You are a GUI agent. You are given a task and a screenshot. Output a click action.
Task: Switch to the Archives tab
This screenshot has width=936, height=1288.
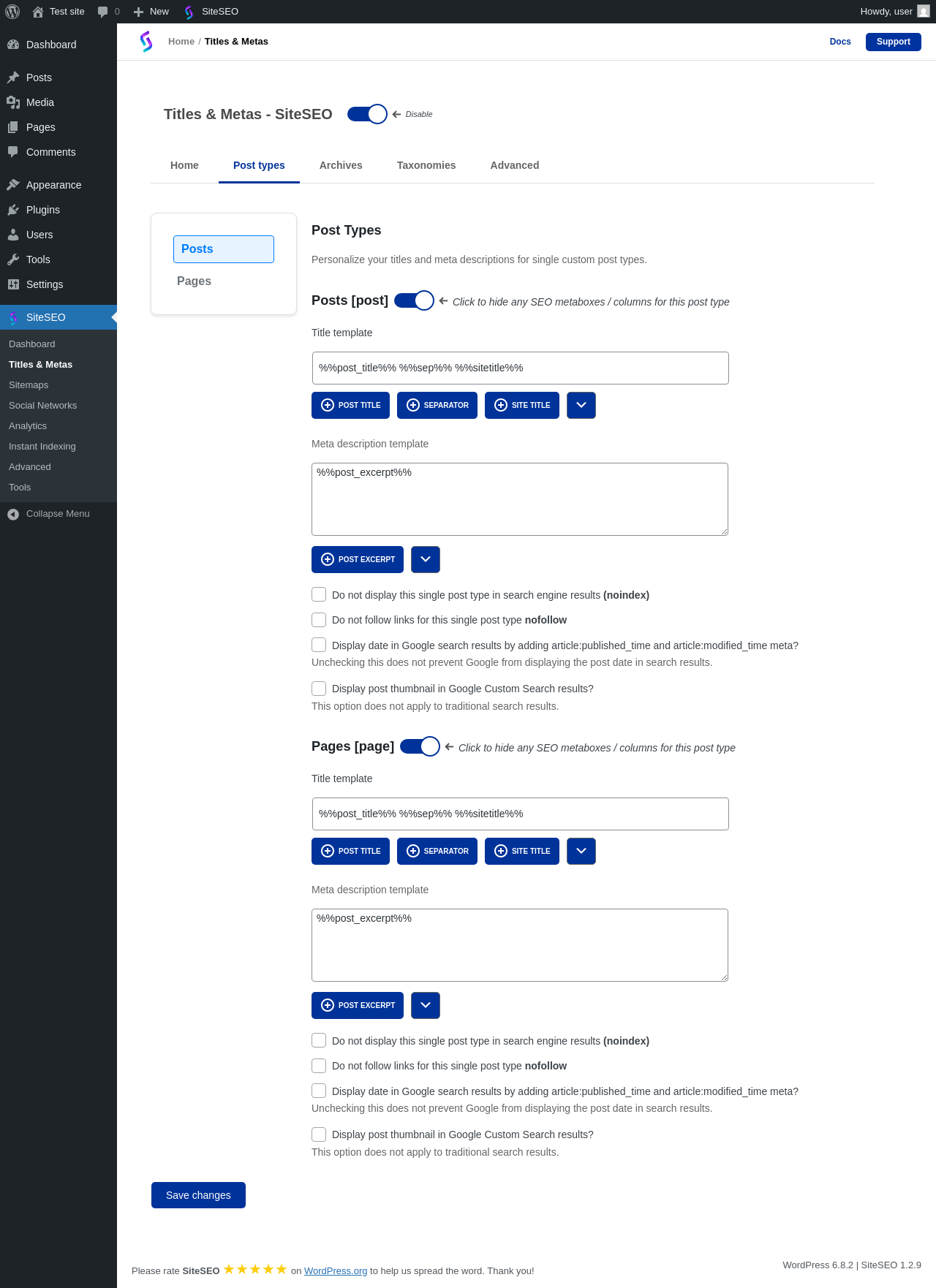(341, 165)
